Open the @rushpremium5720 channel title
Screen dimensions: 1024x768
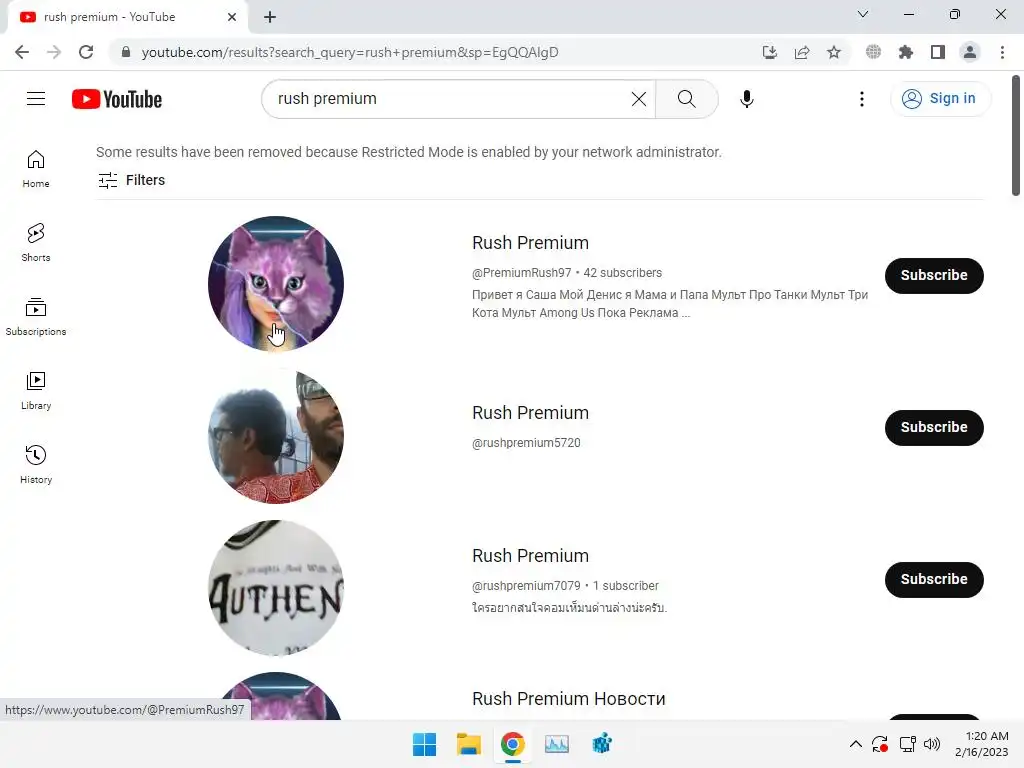[530, 413]
